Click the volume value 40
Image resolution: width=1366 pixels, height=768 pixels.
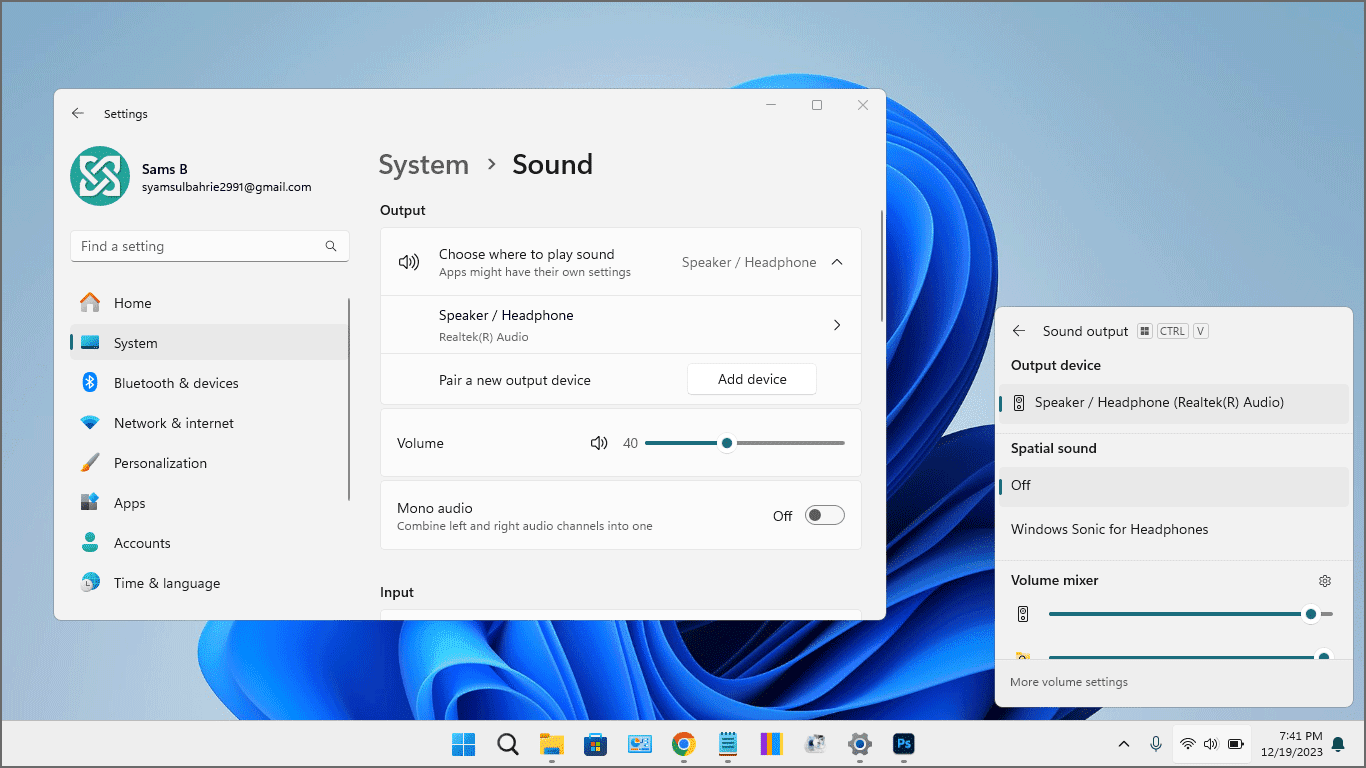(x=630, y=443)
